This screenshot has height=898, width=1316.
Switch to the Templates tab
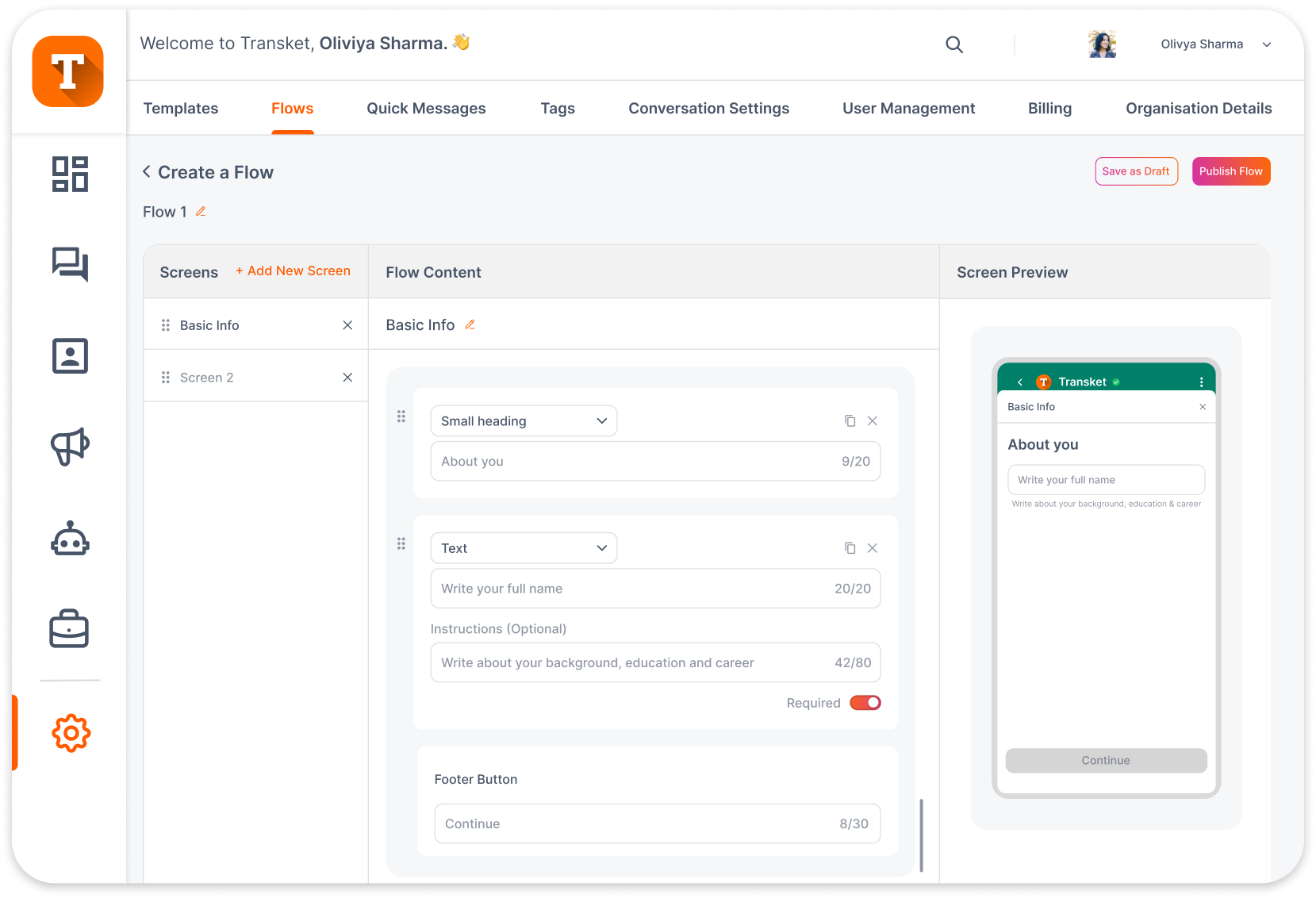tap(181, 109)
